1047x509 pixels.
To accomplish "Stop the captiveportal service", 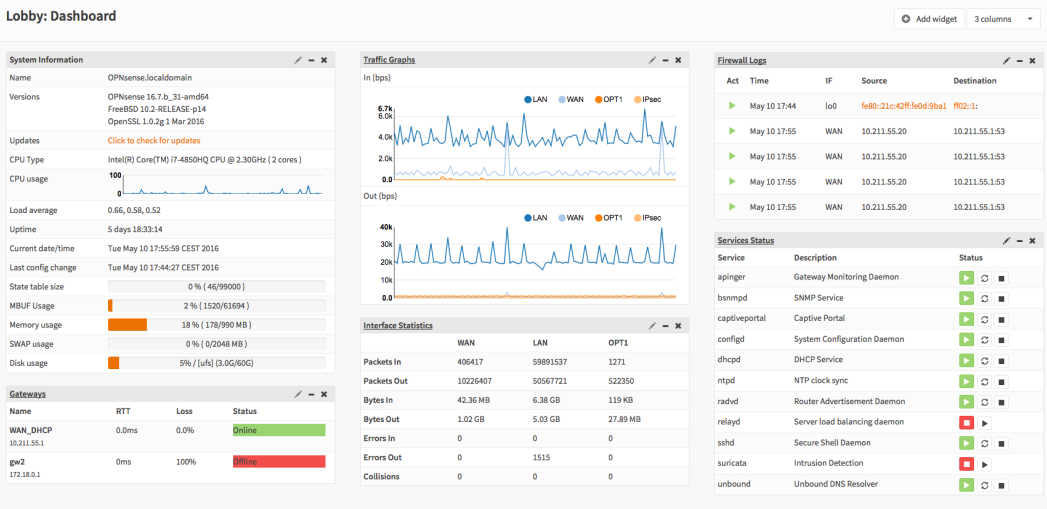I will tap(1001, 319).
